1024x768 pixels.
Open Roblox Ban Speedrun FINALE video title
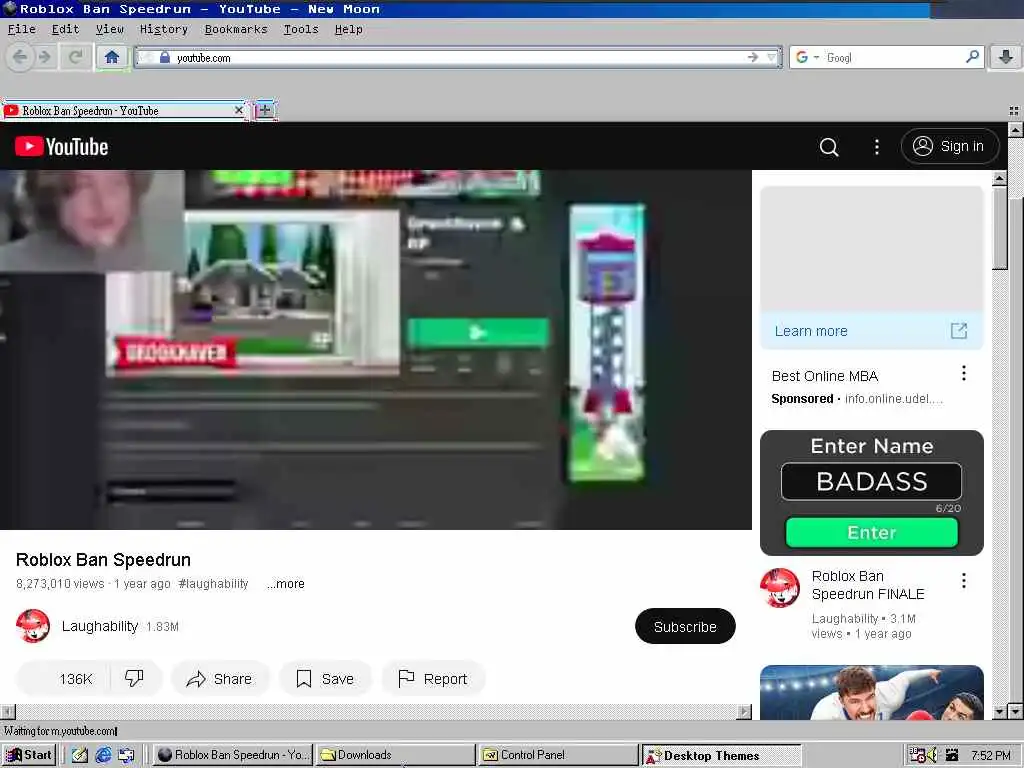tap(868, 585)
